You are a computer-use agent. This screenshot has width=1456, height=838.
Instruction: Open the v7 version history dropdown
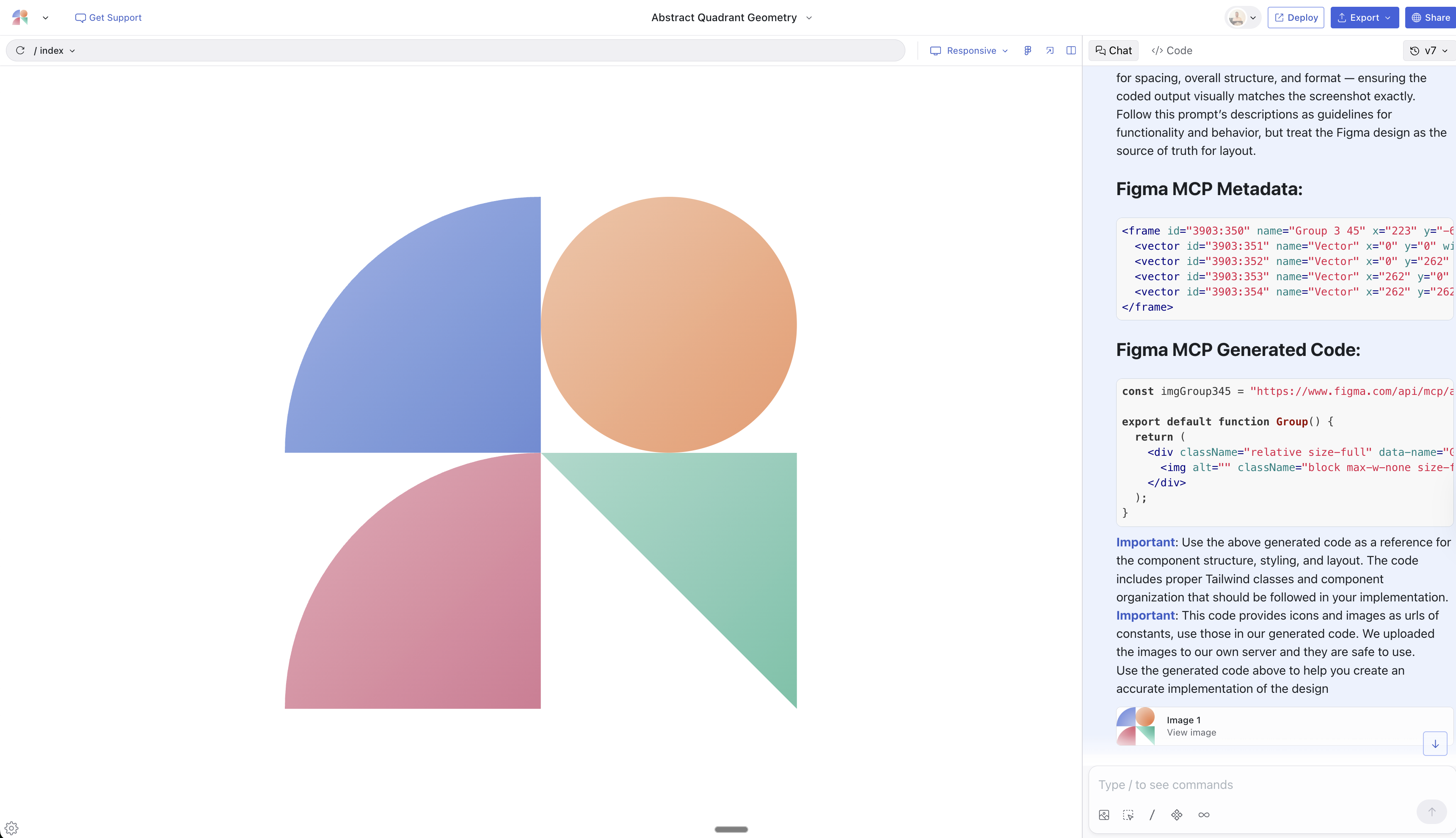[x=1428, y=51]
